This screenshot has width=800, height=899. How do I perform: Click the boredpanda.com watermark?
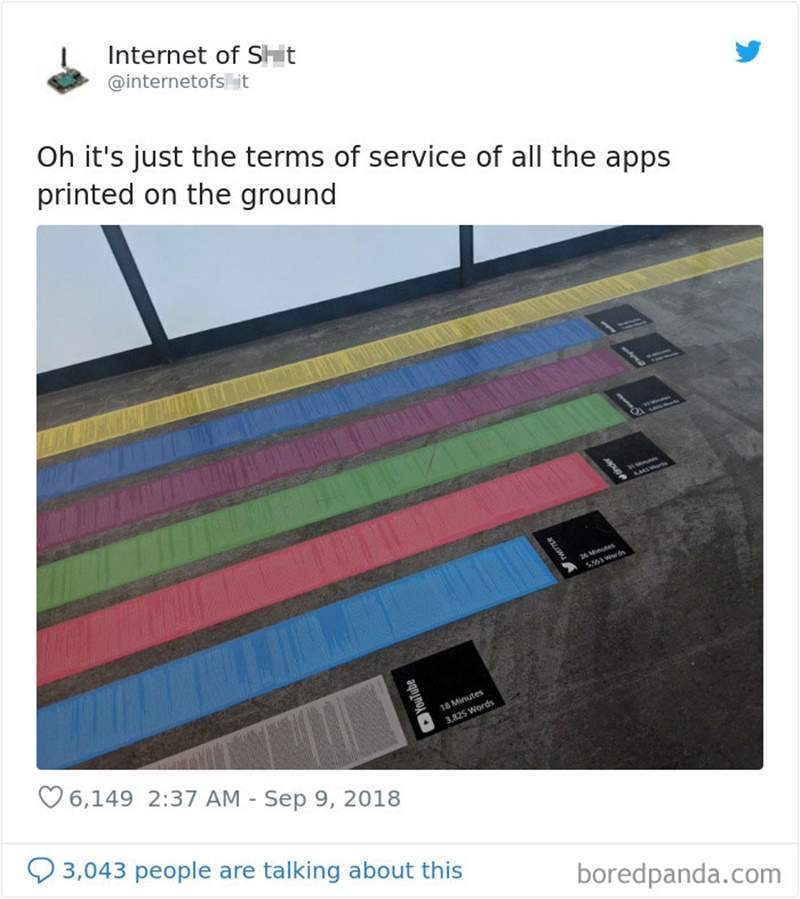tap(678, 873)
